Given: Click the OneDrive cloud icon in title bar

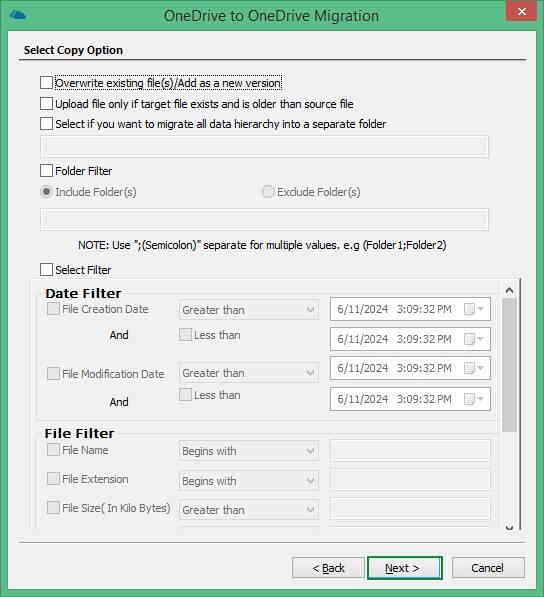Looking at the screenshot, I should tap(18, 15).
